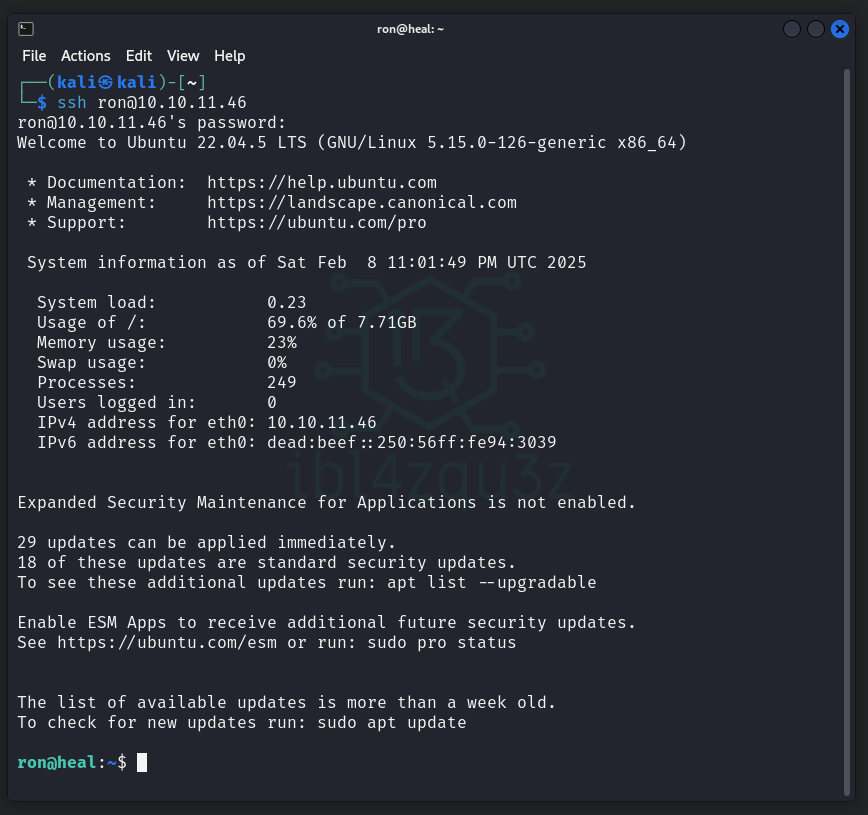Image resolution: width=868 pixels, height=815 pixels.
Task: Click the ubuntu.com/pro support link
Action: point(317,223)
